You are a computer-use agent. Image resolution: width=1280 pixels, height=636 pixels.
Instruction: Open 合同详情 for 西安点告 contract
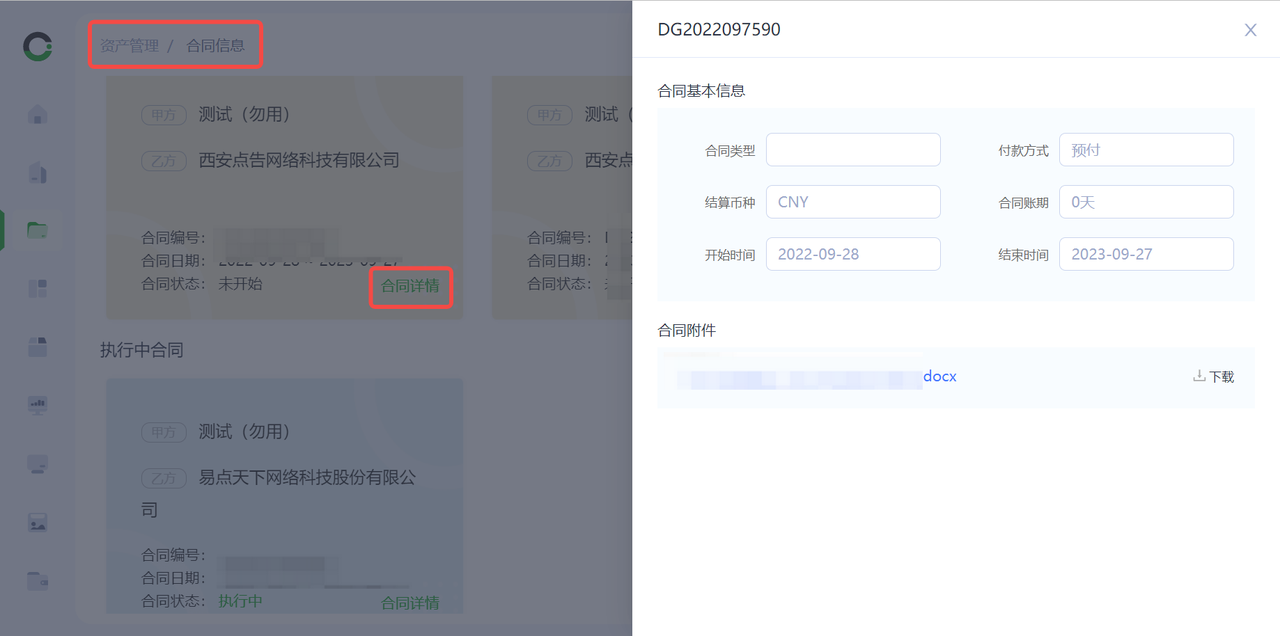pyautogui.click(x=410, y=286)
